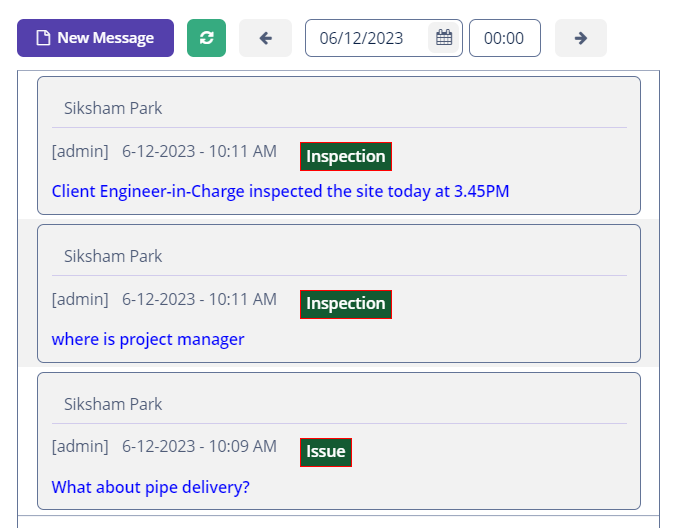Screen dimensions: 676x528
Task: Select Siksham Park header in third message
Action: [113, 404]
